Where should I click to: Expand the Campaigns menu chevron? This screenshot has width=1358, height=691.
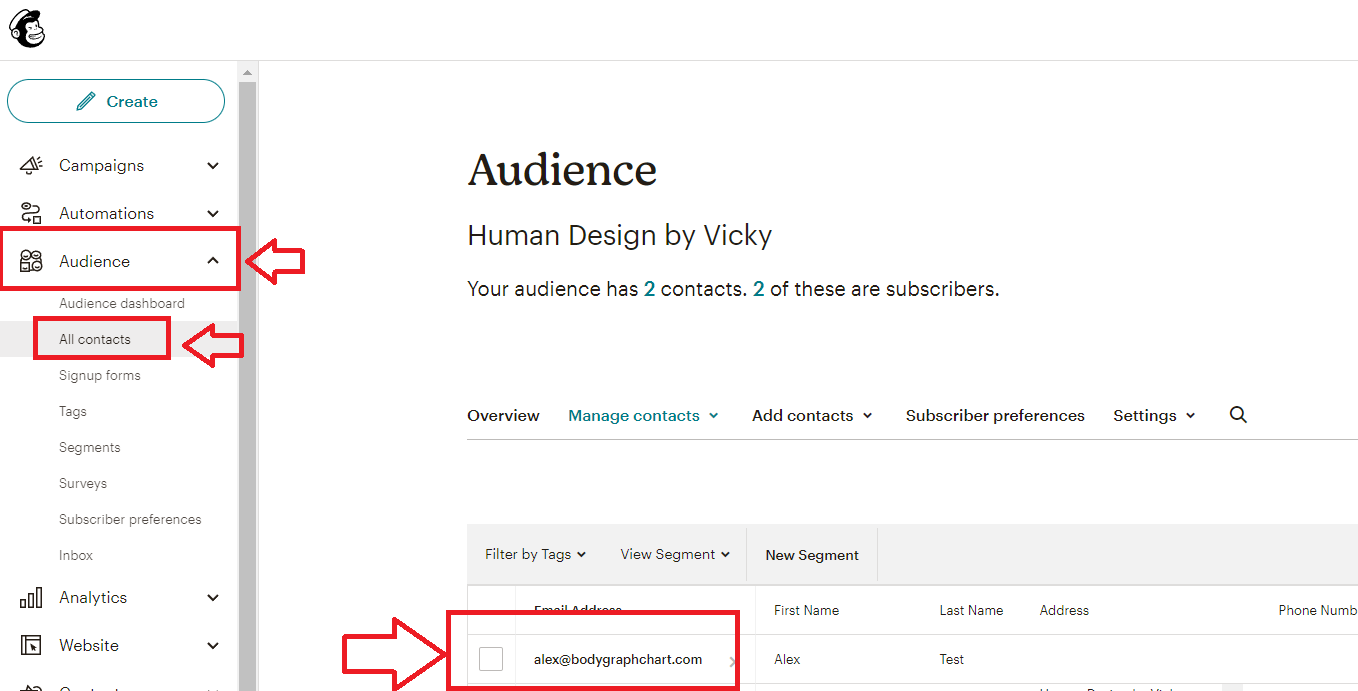[x=213, y=165]
